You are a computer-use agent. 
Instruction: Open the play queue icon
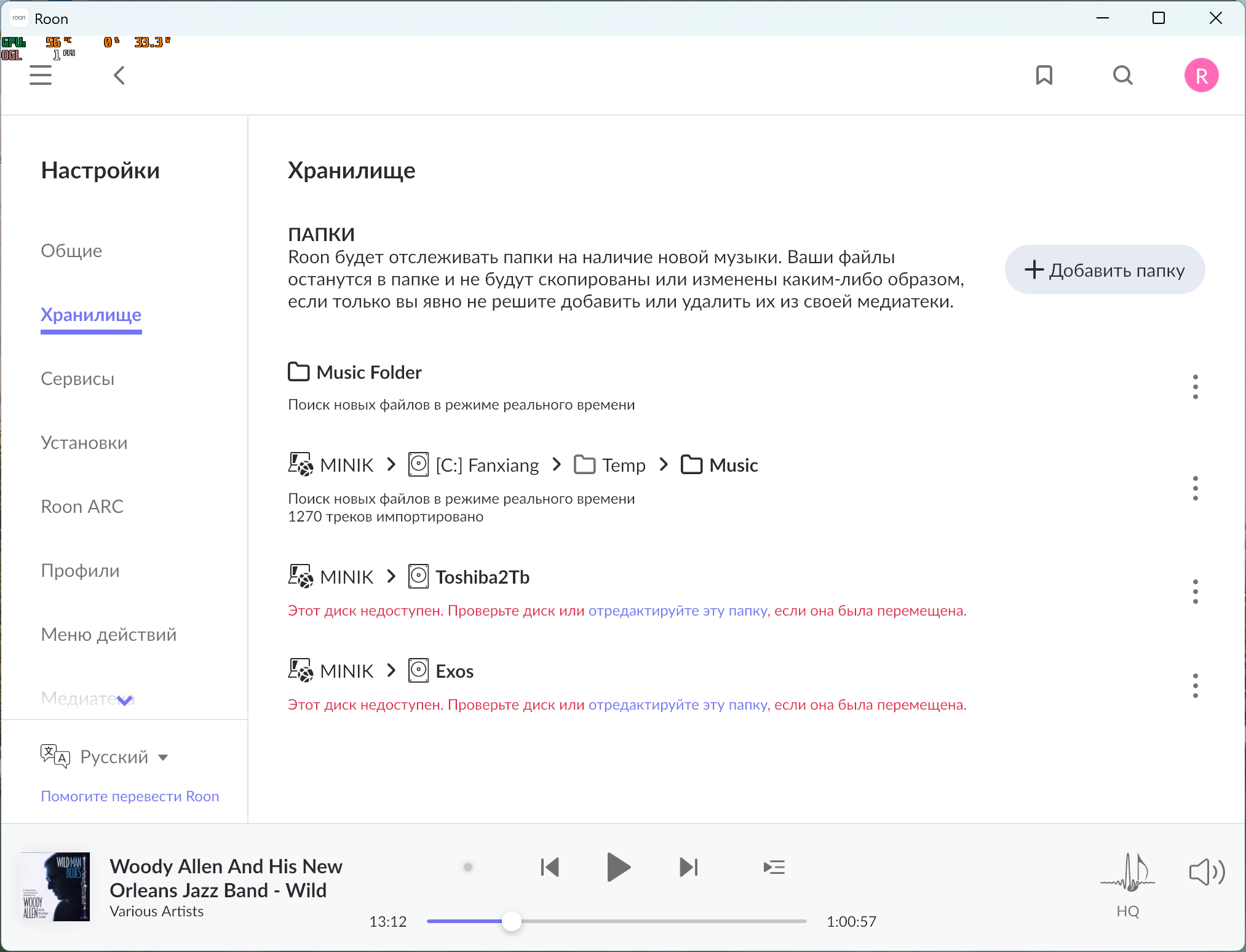point(774,867)
